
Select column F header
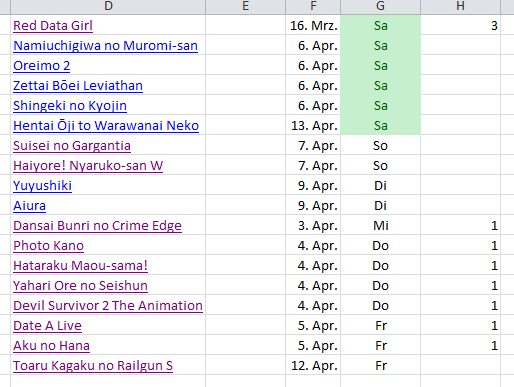(313, 7)
